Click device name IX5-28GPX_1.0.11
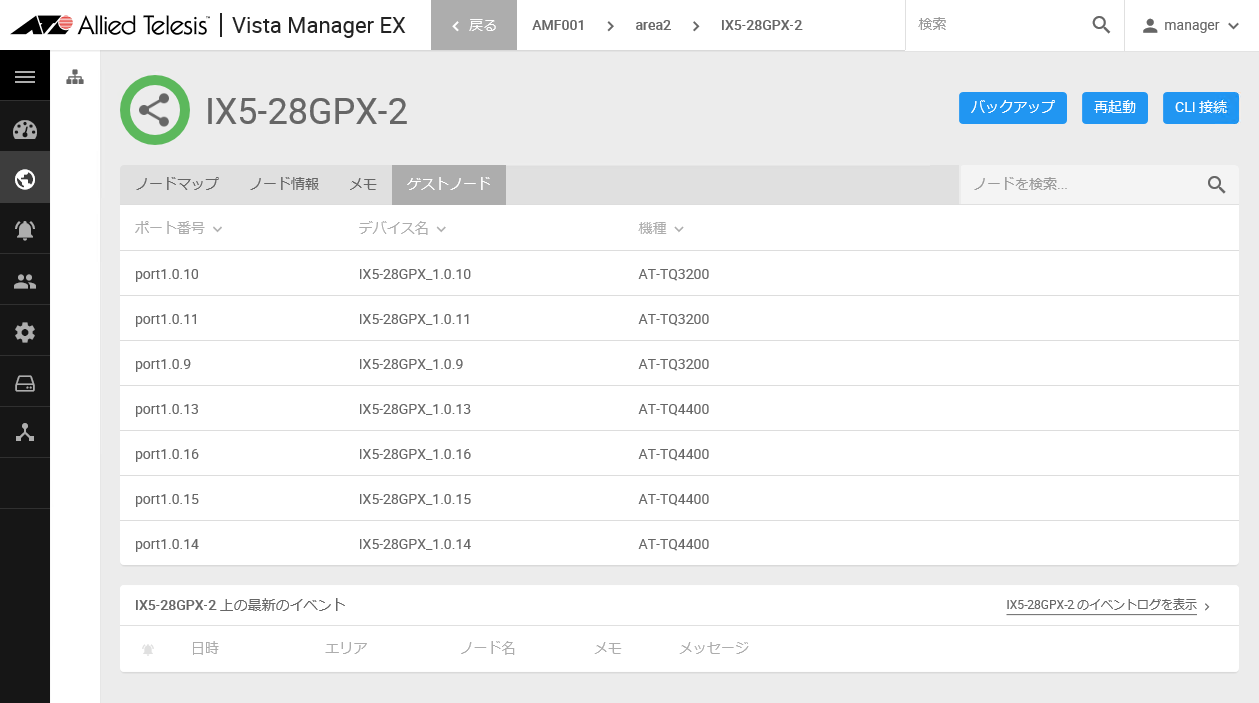1259x703 pixels. [x=415, y=319]
